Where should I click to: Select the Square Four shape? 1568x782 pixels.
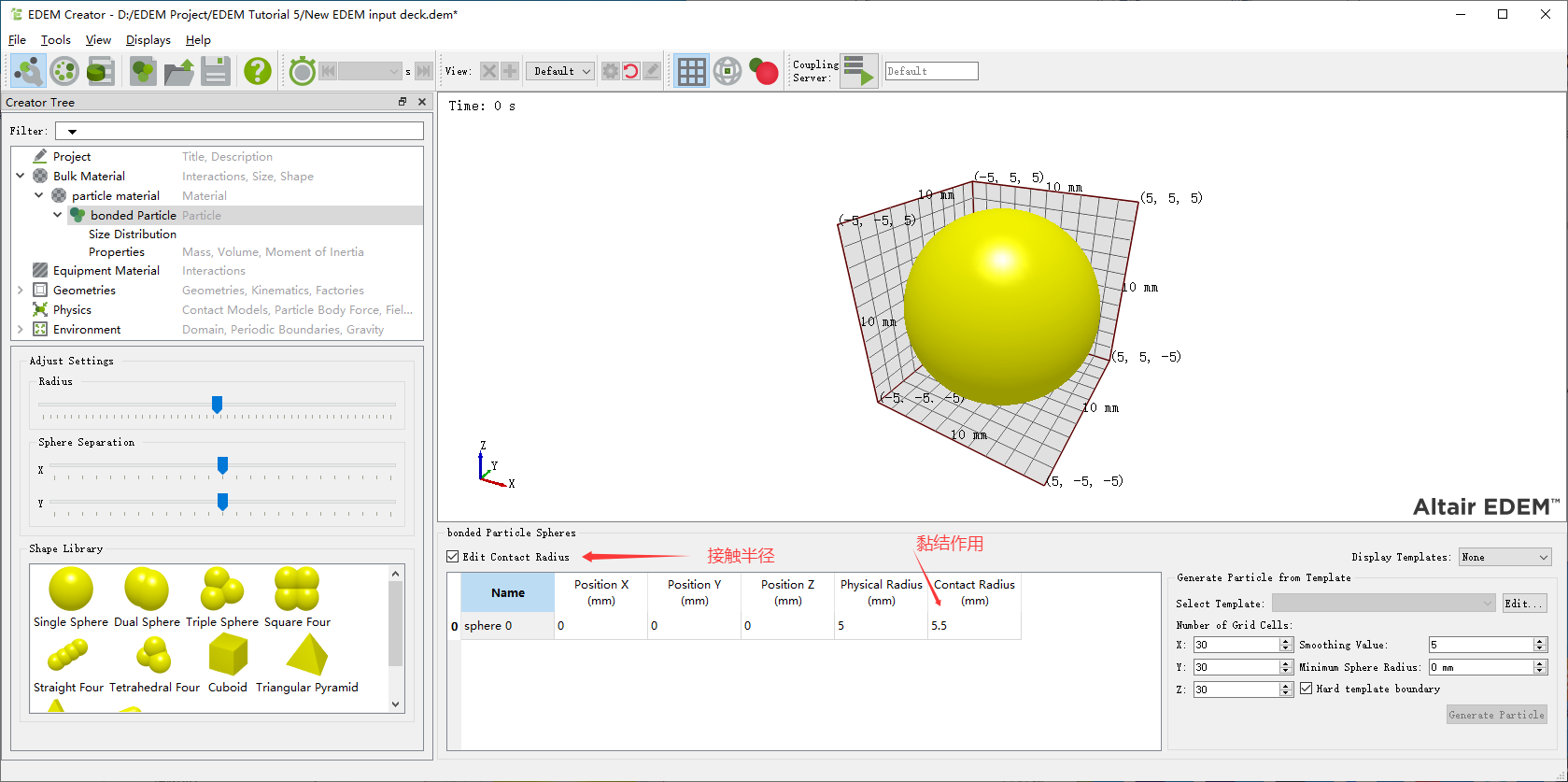point(297,598)
